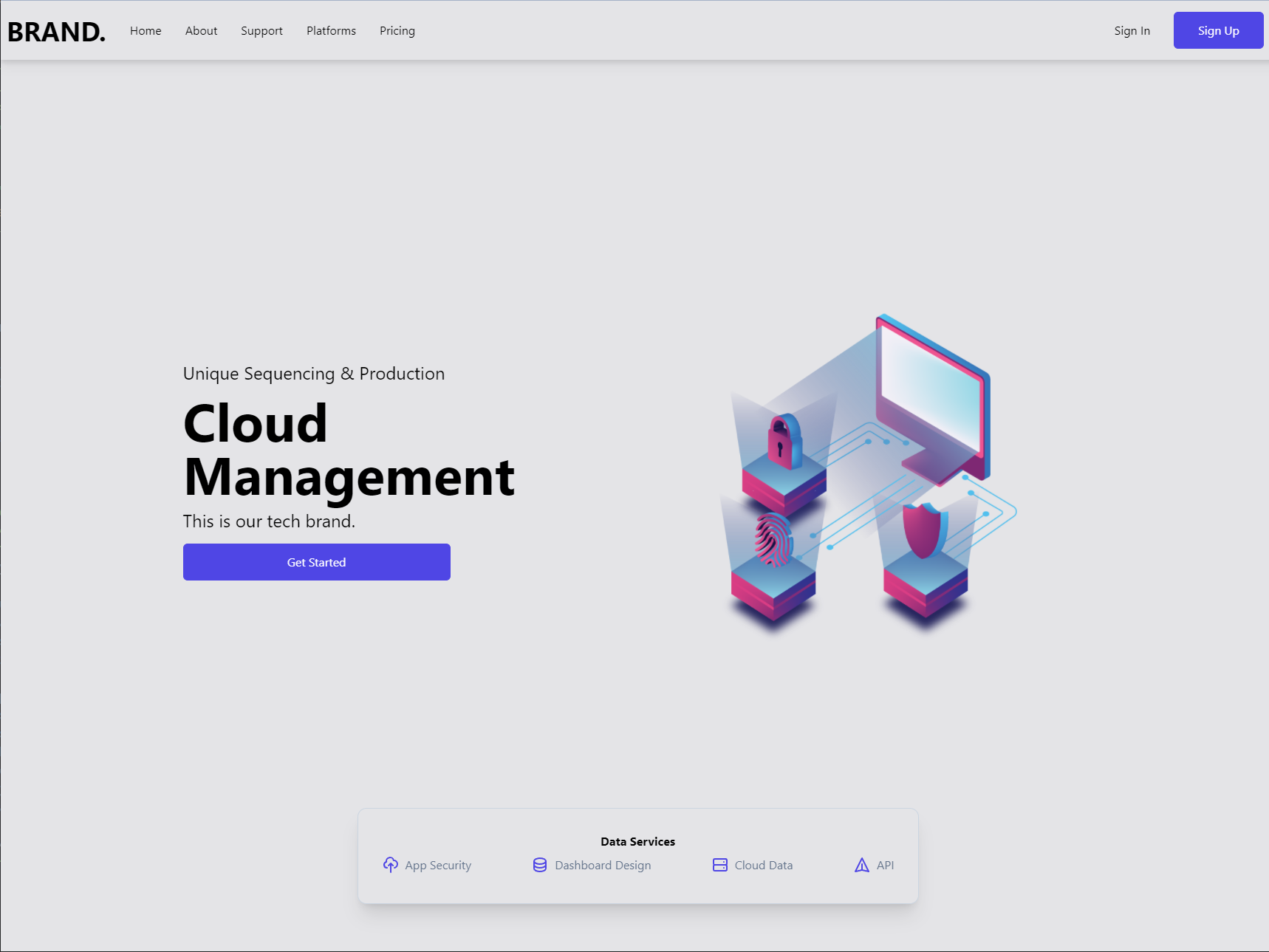
Task: Open the Home nav link
Action: tap(146, 31)
